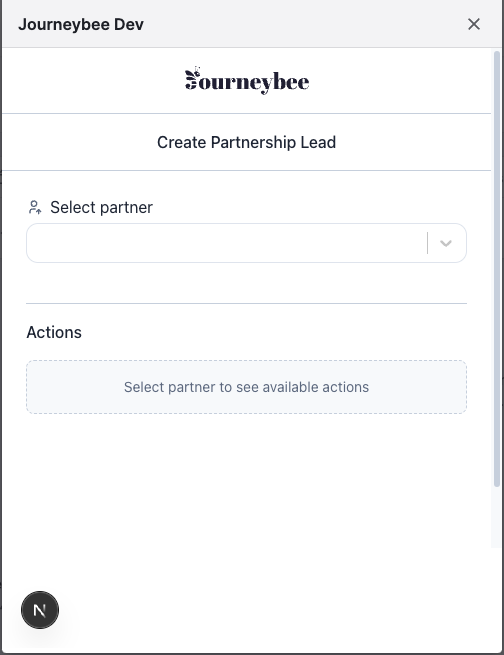Expand the Select partner dropdown chevron
This screenshot has width=504, height=655.
coord(446,243)
